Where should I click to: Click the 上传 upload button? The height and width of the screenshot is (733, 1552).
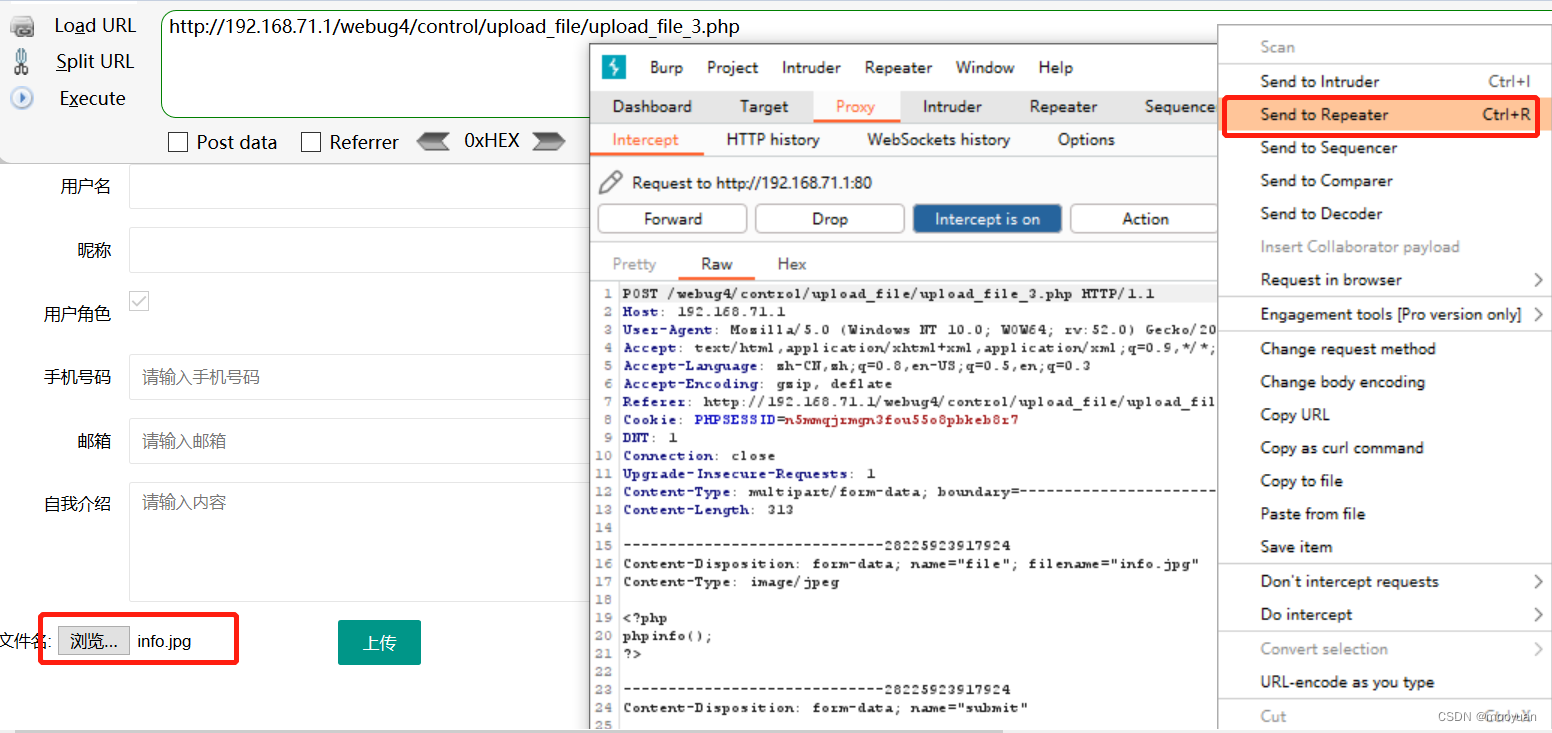click(379, 642)
